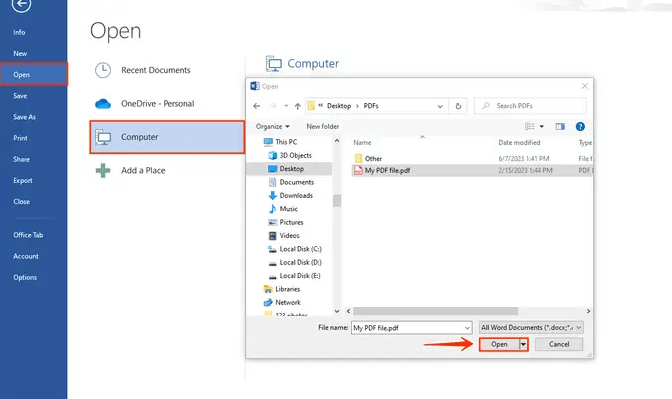Click the OneDrive cloud icon
The width and height of the screenshot is (672, 399).
coord(103,104)
